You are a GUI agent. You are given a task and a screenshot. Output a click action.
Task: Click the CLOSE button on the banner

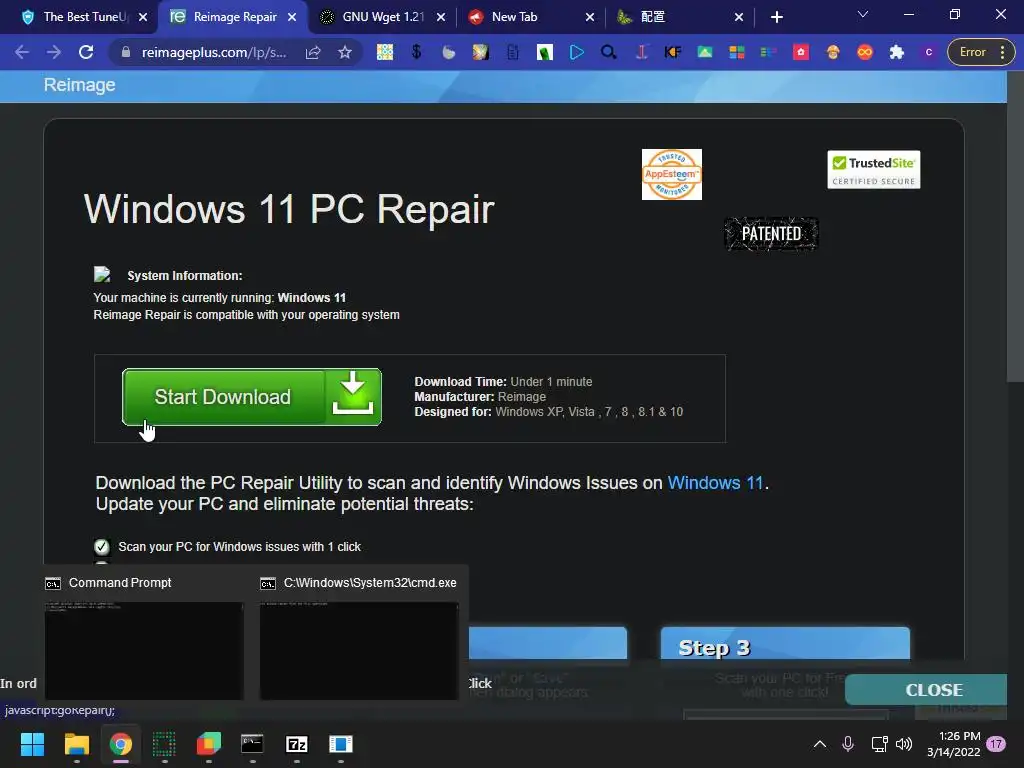[925, 690]
